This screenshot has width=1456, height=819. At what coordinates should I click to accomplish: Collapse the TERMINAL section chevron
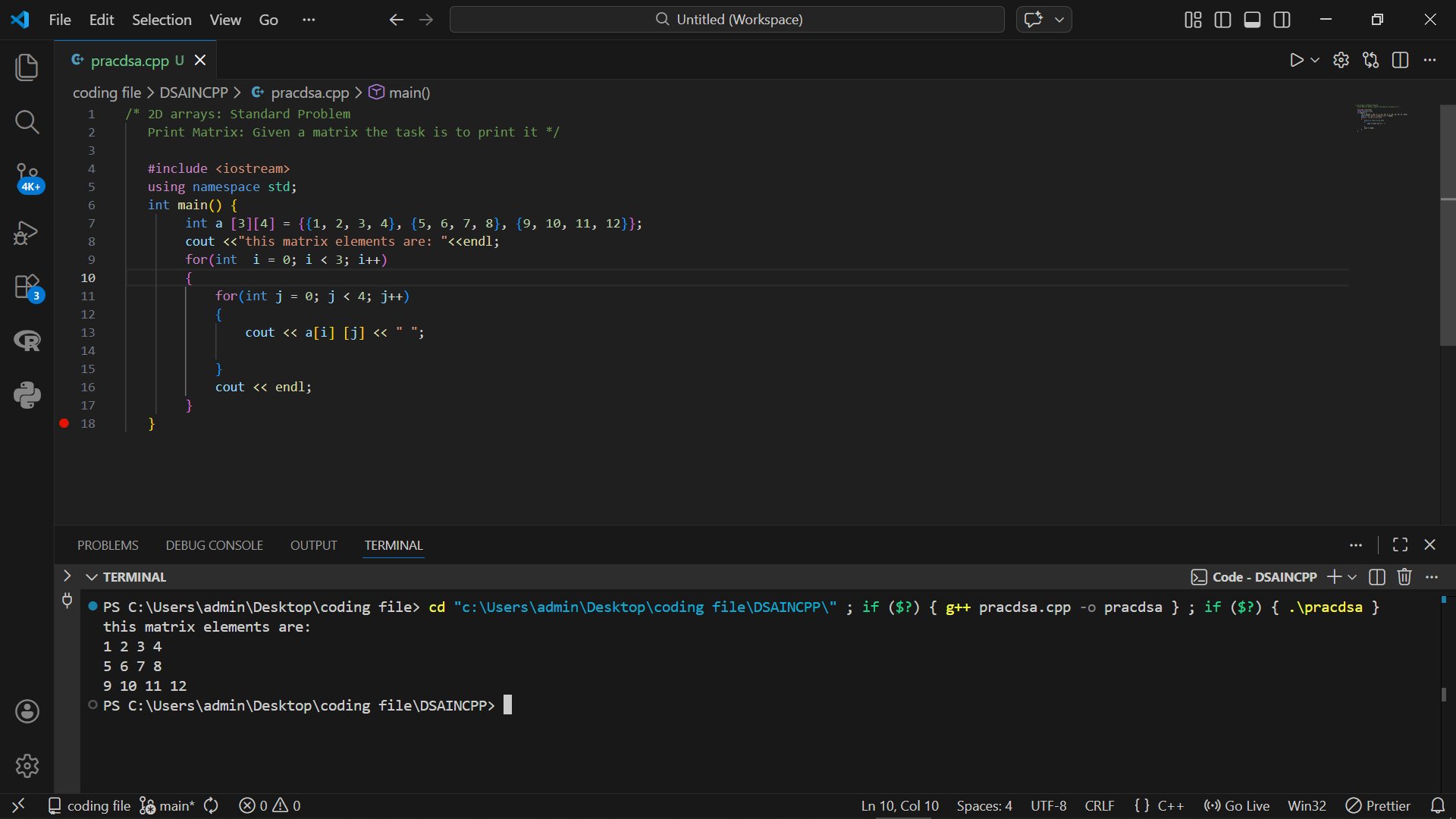click(92, 577)
